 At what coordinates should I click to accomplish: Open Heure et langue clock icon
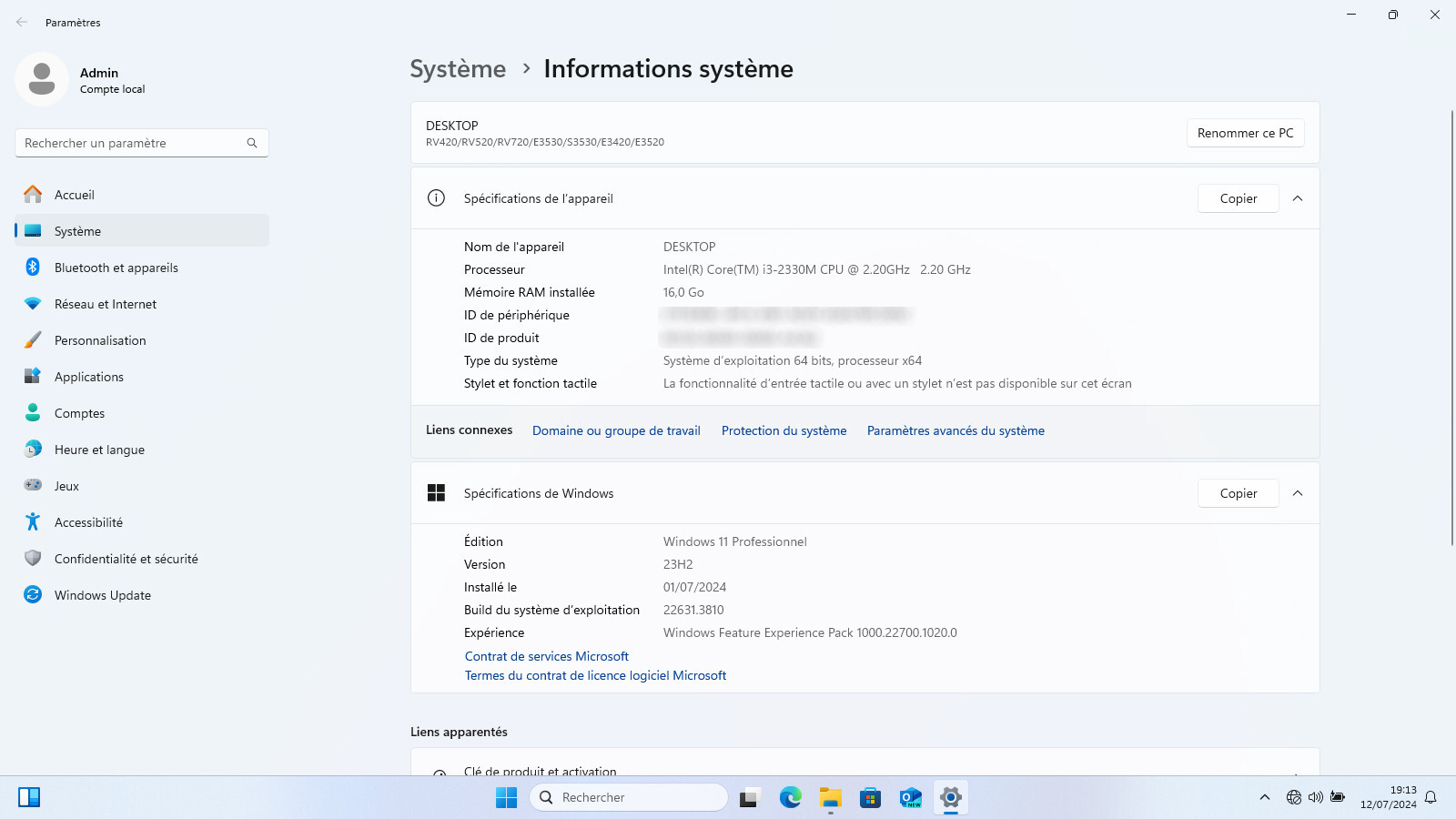click(33, 449)
